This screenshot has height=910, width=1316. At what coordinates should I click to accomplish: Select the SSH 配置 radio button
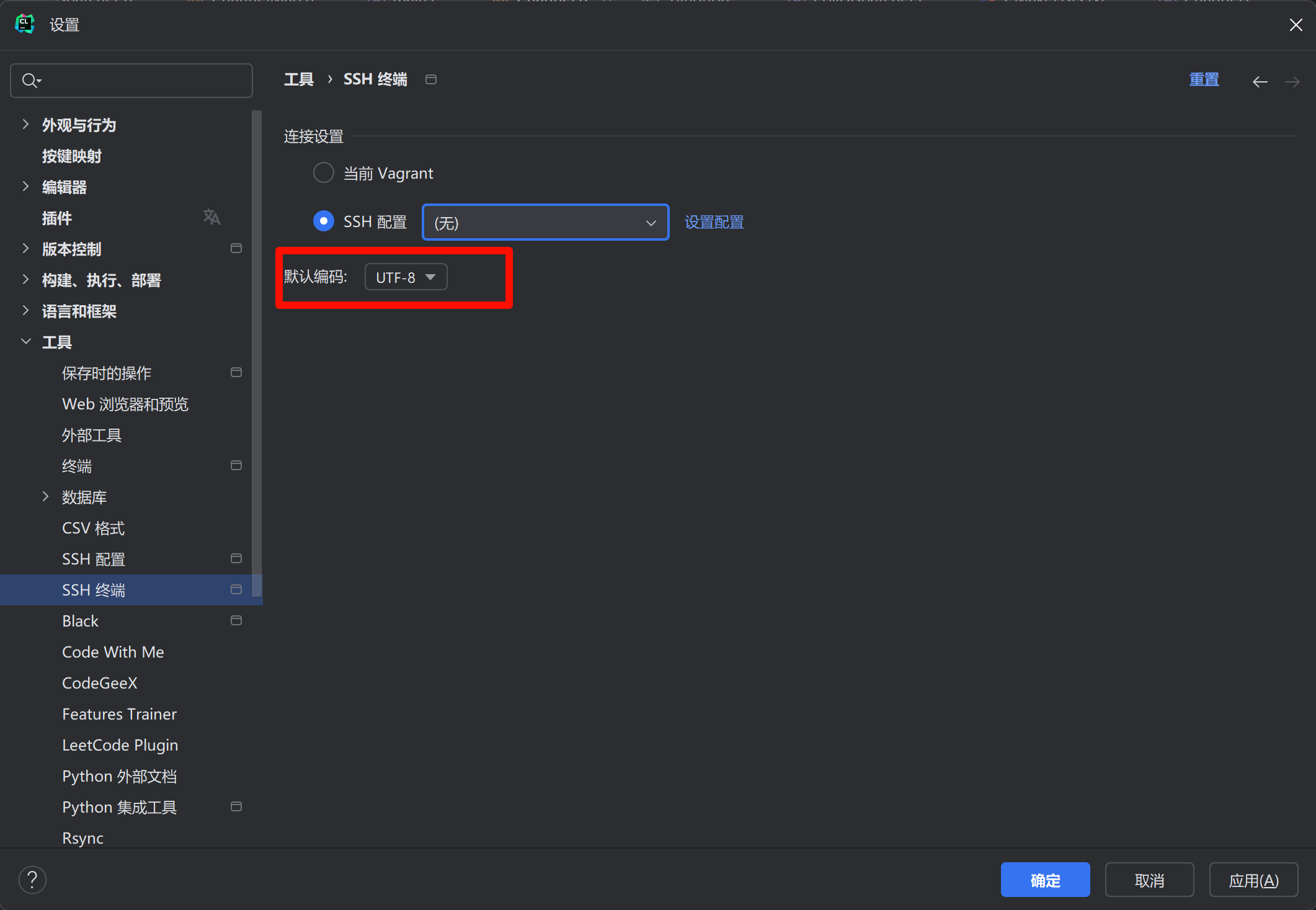323,221
